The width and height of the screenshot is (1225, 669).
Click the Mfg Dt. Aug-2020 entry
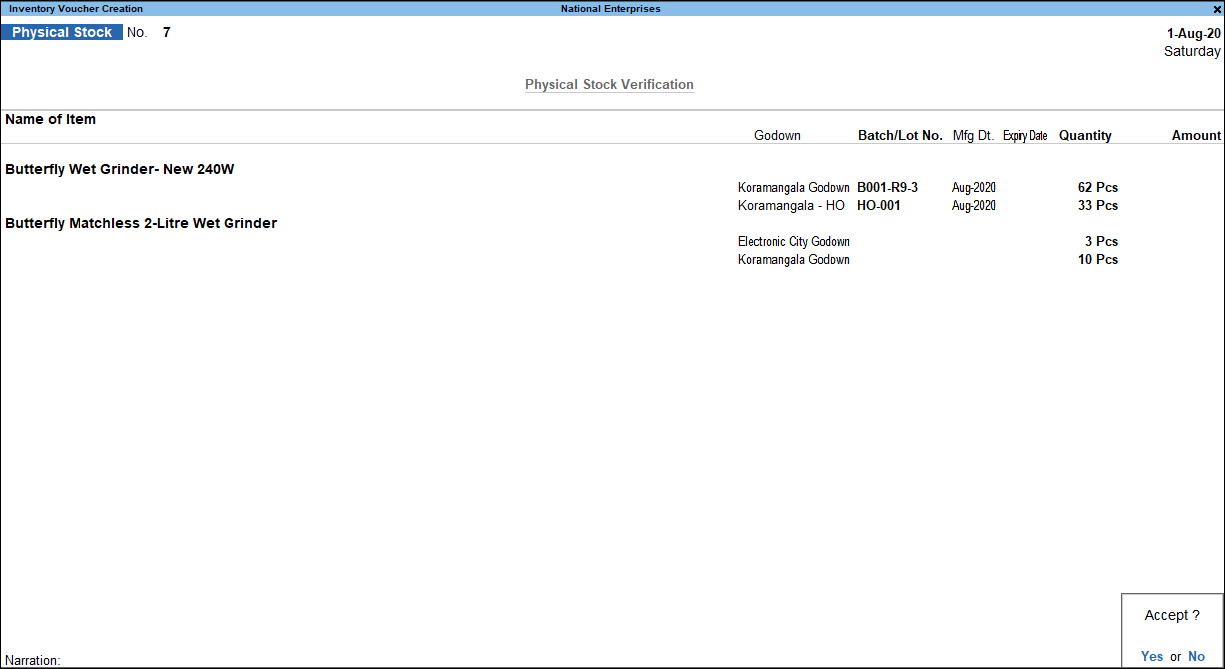tap(973, 187)
